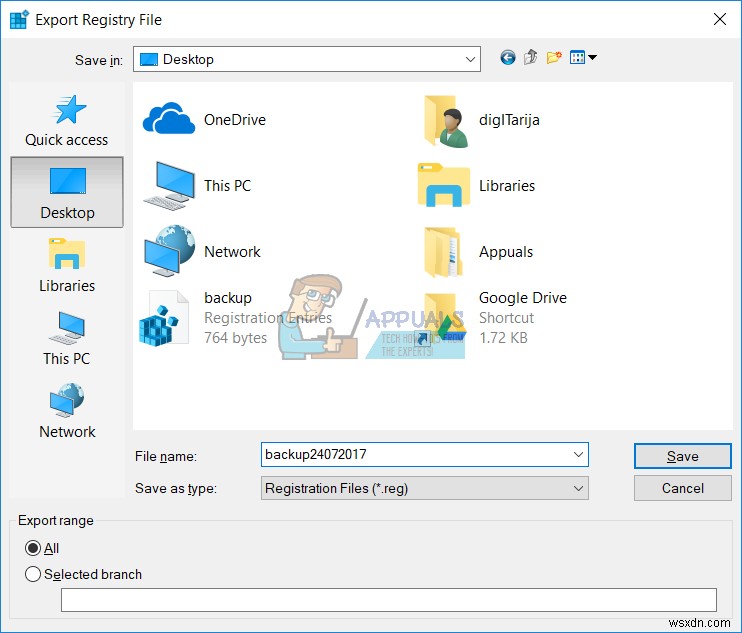Select the OneDrive cloud icon
742x633 pixels.
pyautogui.click(x=168, y=119)
